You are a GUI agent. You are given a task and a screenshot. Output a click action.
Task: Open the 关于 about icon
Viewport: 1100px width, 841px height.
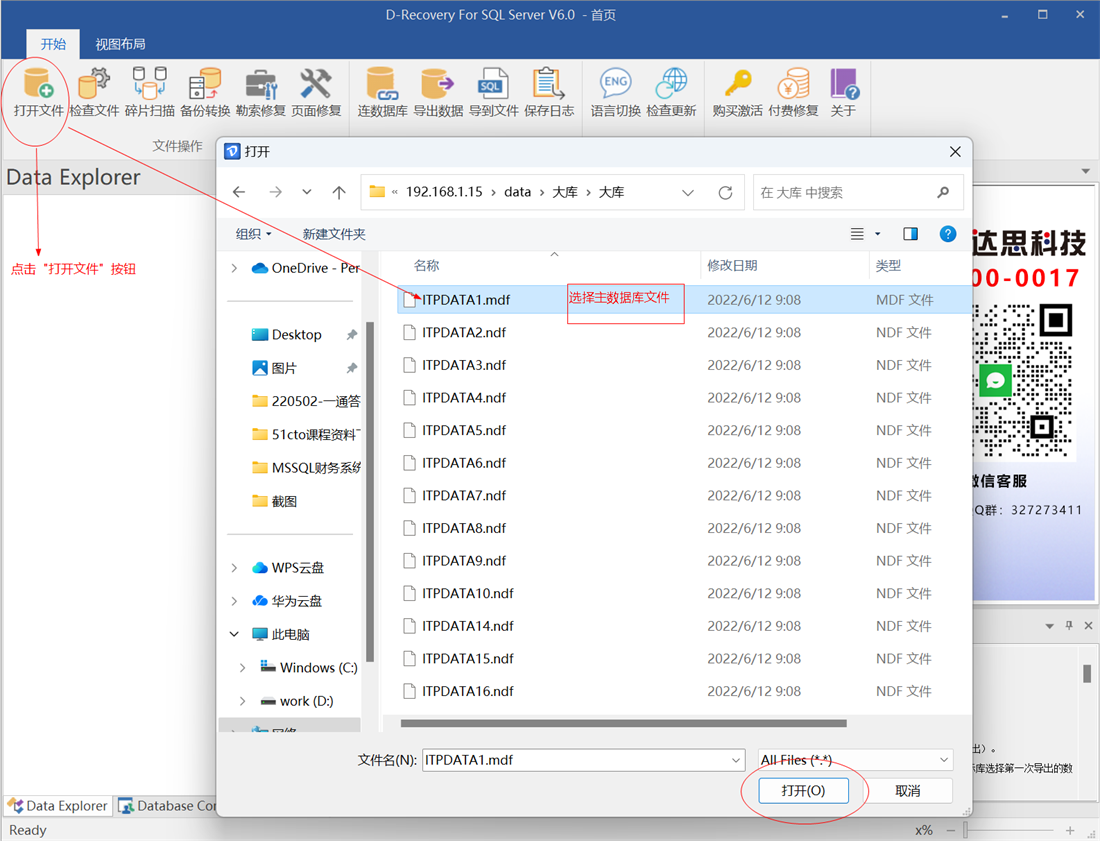tap(843, 92)
